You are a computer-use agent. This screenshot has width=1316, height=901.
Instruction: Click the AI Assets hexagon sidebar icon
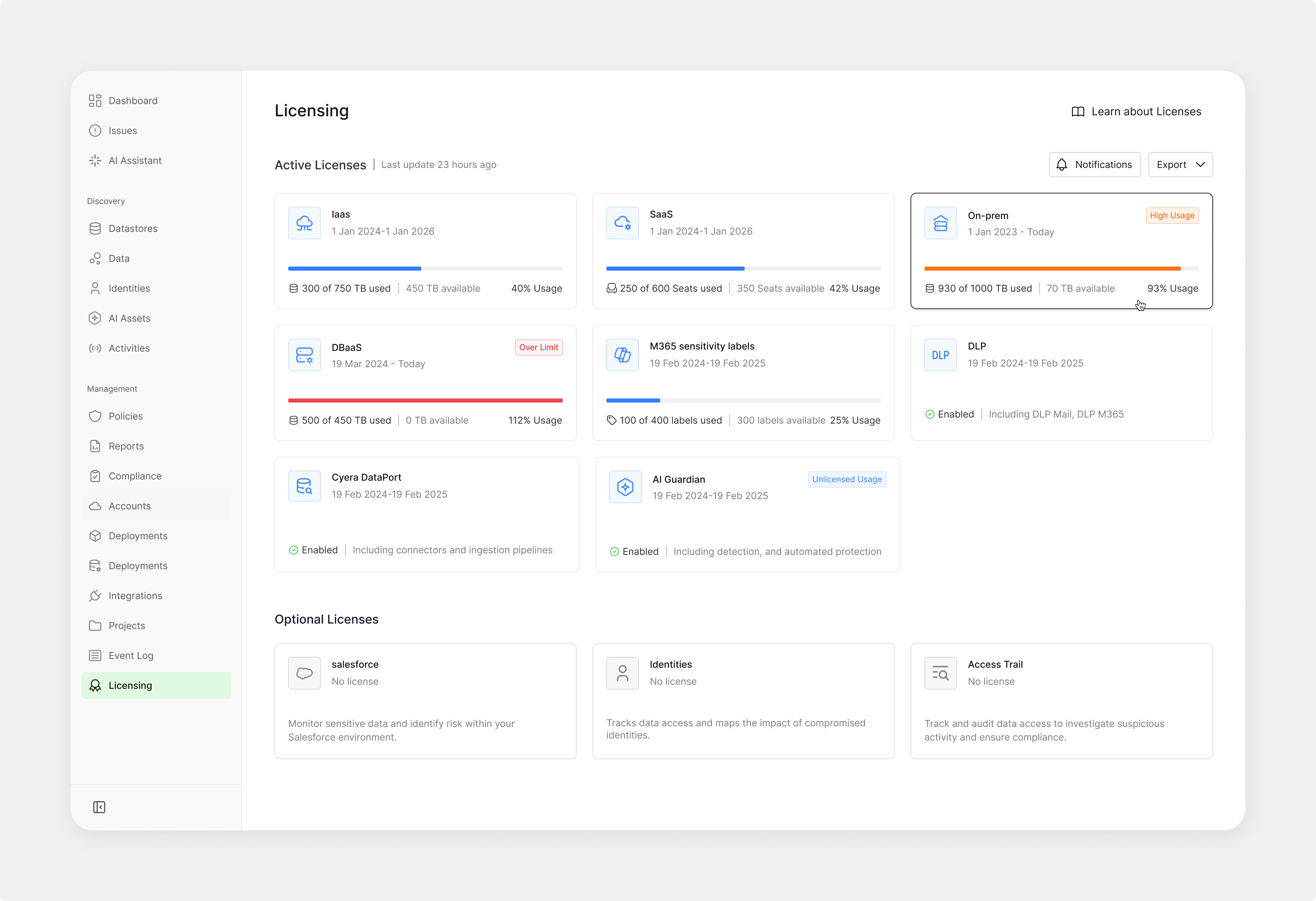coord(95,318)
